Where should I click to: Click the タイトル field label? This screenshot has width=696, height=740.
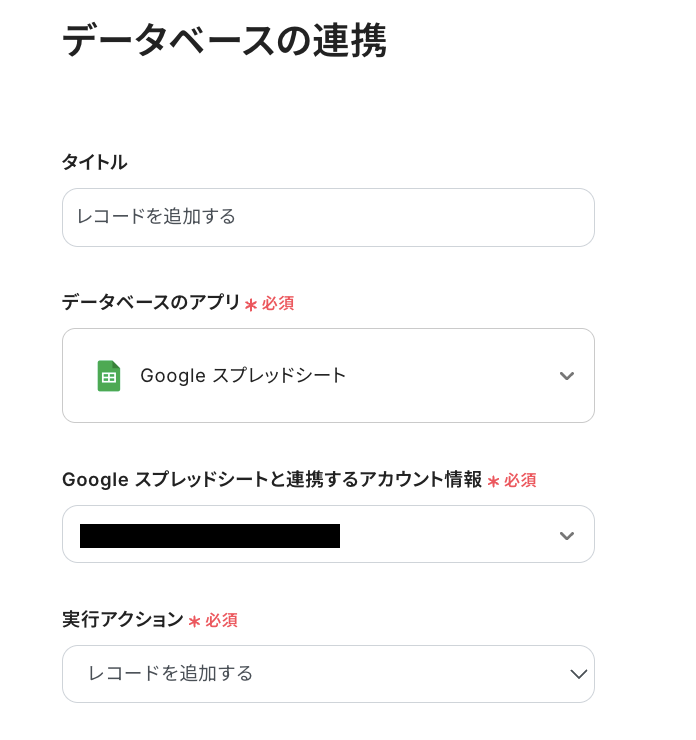95,162
